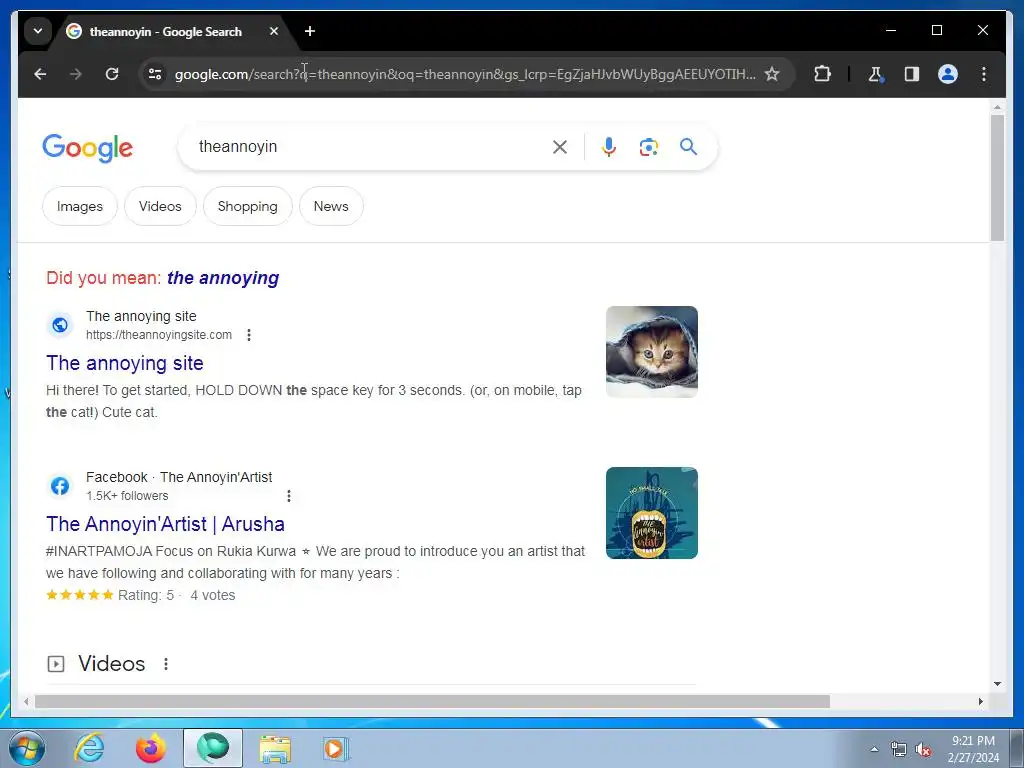Image resolution: width=1024 pixels, height=768 pixels.
Task: Toggle the browser side panel icon
Action: (912, 74)
